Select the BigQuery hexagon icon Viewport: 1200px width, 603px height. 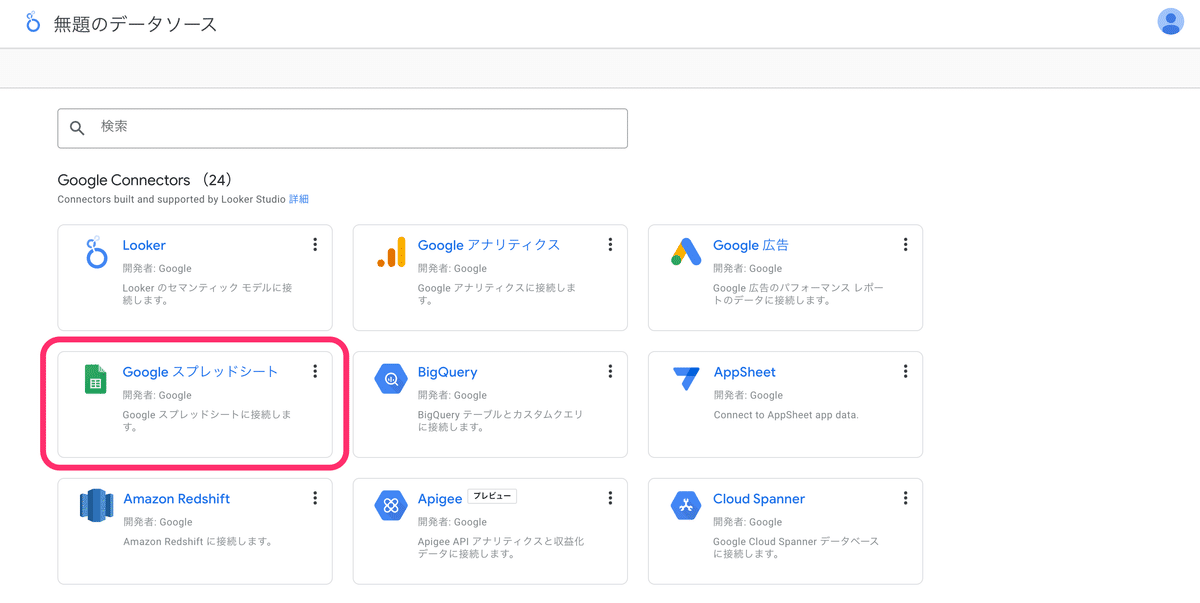point(391,380)
